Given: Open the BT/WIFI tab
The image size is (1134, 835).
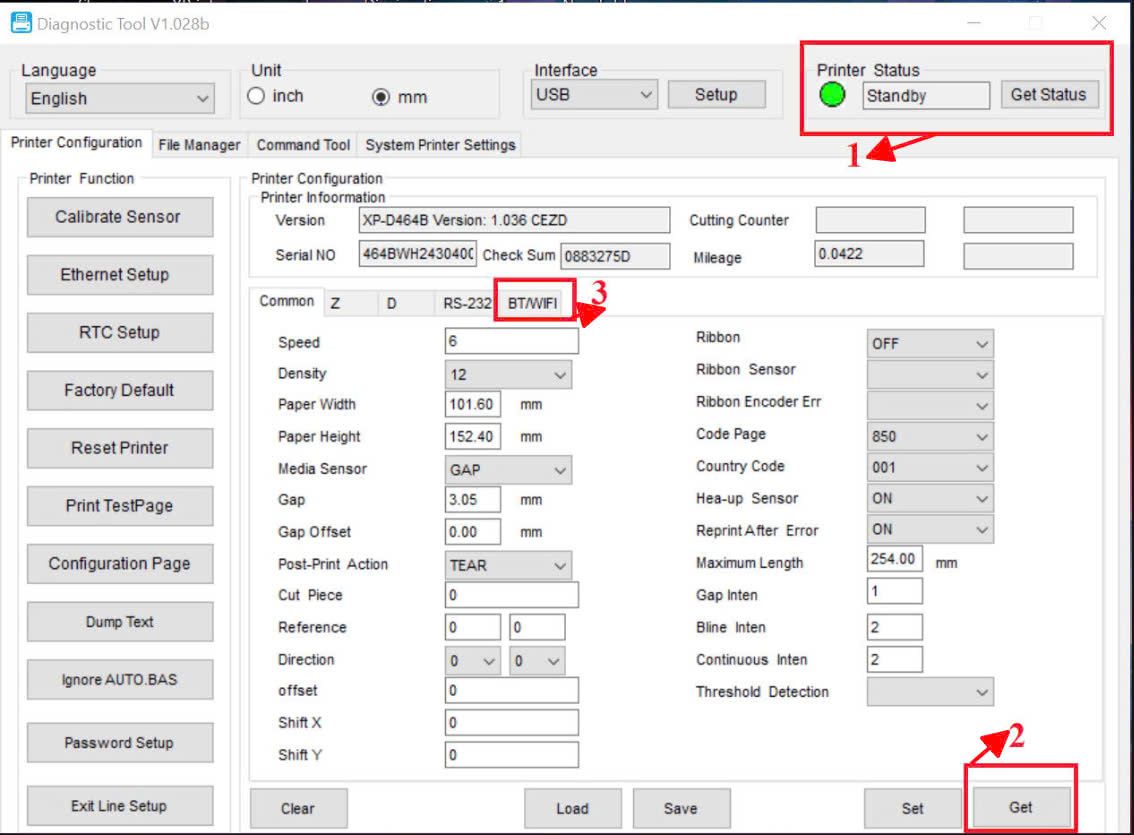Looking at the screenshot, I should click(533, 303).
